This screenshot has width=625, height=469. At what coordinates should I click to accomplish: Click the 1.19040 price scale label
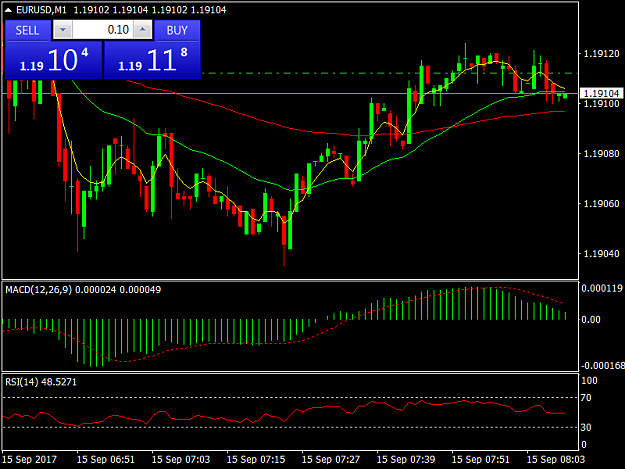[x=601, y=254]
